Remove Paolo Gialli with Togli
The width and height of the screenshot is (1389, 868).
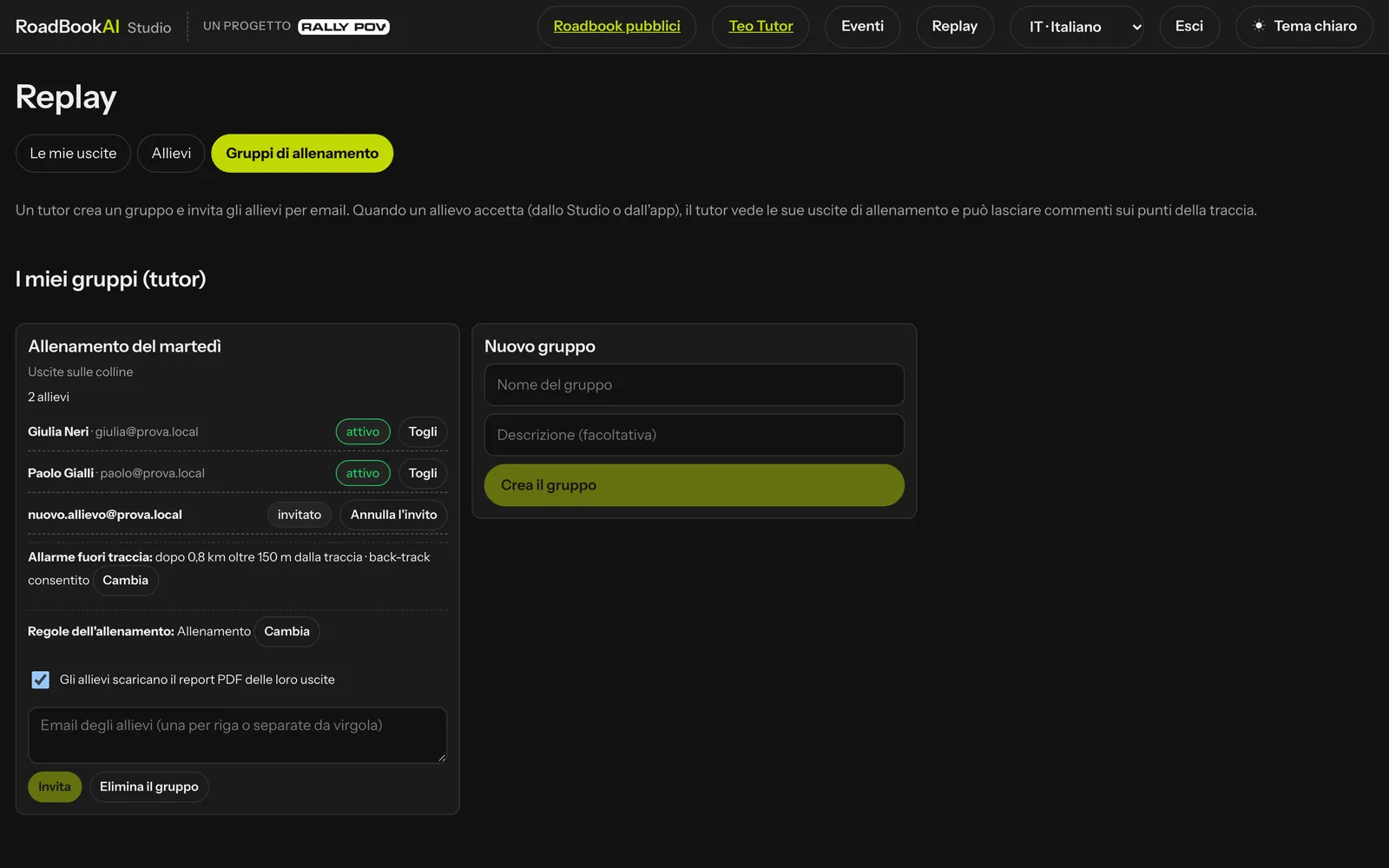(x=423, y=473)
